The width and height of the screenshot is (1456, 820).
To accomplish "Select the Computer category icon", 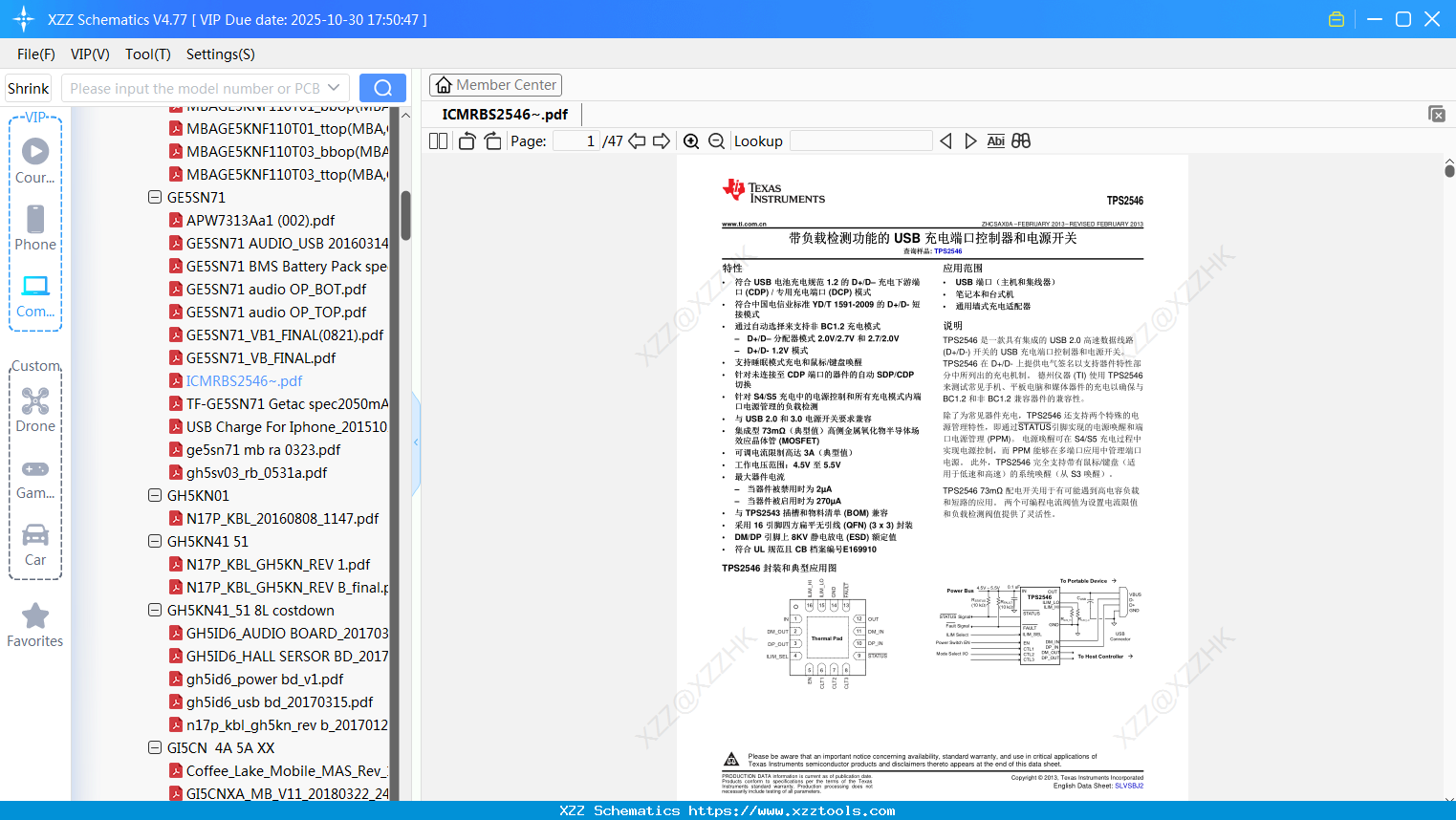I will (x=35, y=296).
